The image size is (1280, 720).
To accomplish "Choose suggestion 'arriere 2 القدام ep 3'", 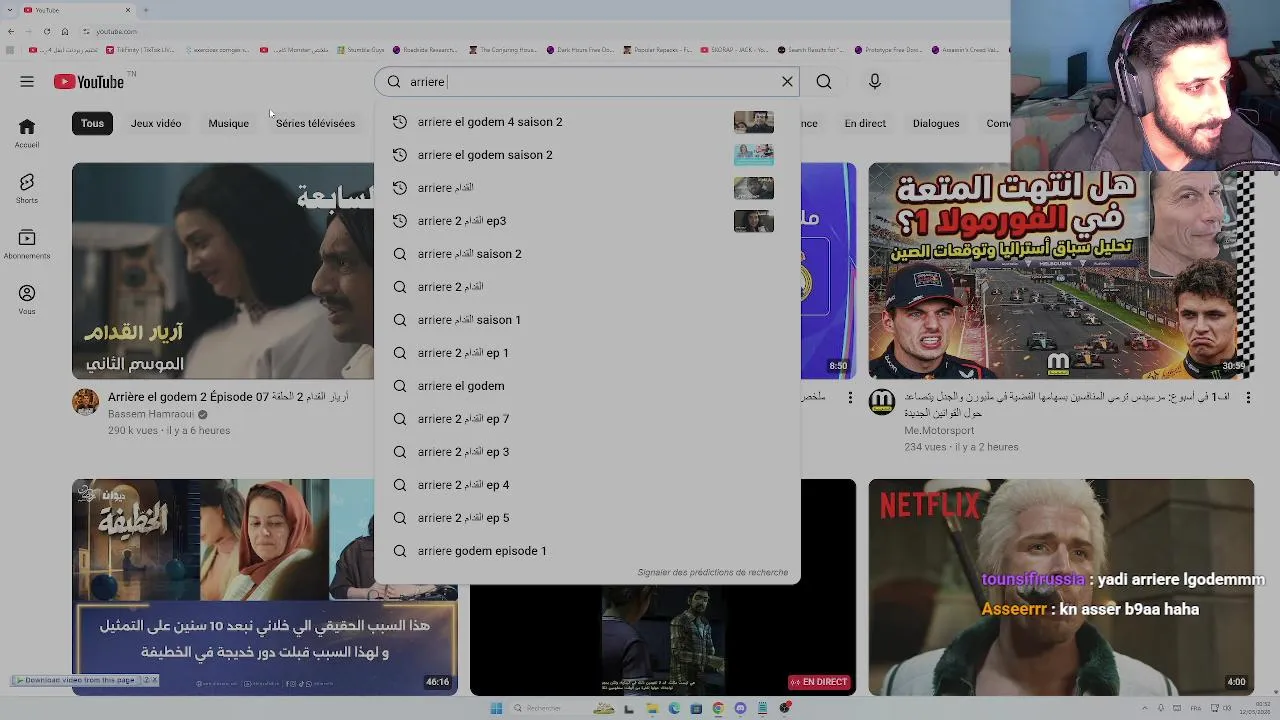I will click(587, 452).
